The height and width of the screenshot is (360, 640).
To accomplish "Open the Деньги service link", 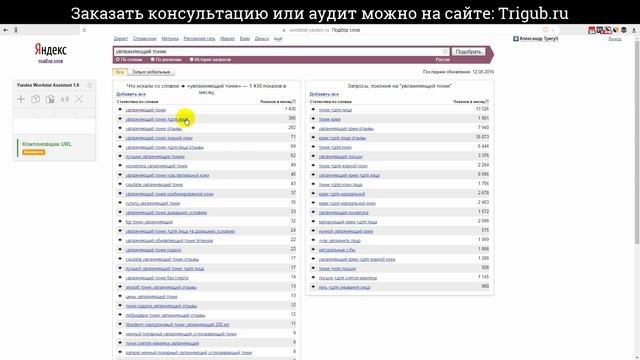I will click(262, 39).
